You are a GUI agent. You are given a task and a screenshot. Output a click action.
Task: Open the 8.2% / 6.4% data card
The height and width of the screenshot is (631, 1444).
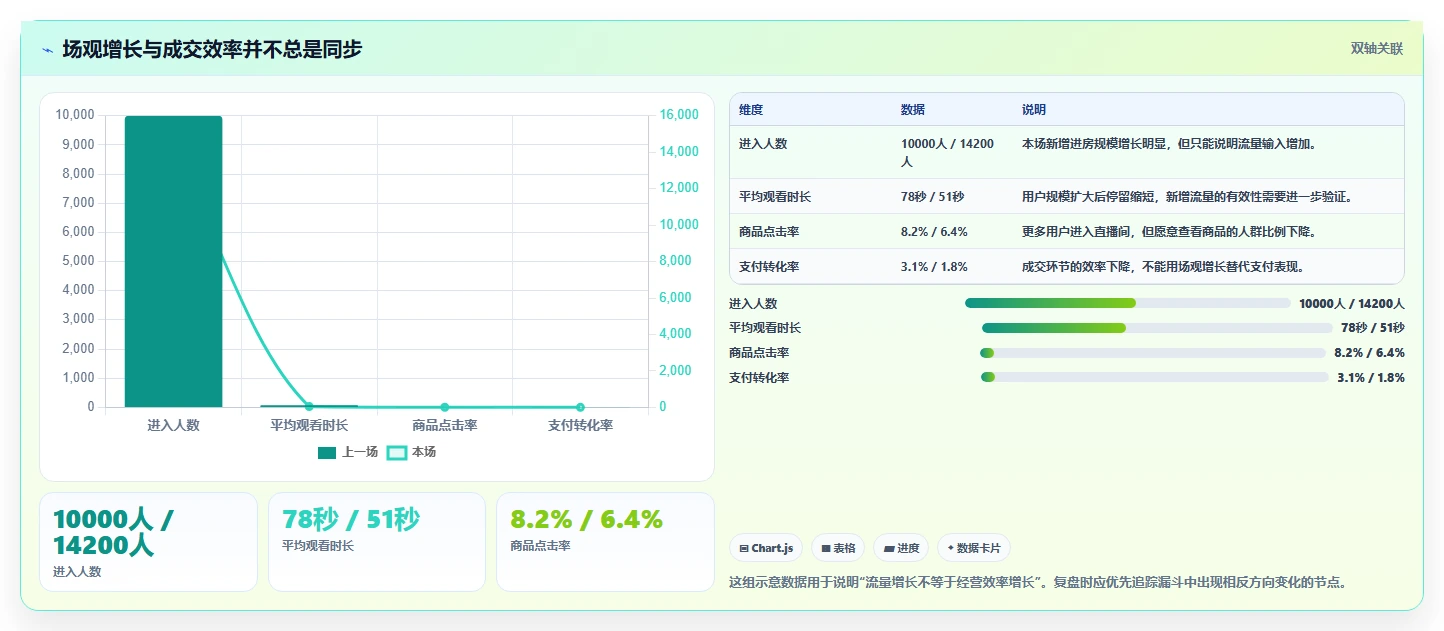pyautogui.click(x=605, y=542)
